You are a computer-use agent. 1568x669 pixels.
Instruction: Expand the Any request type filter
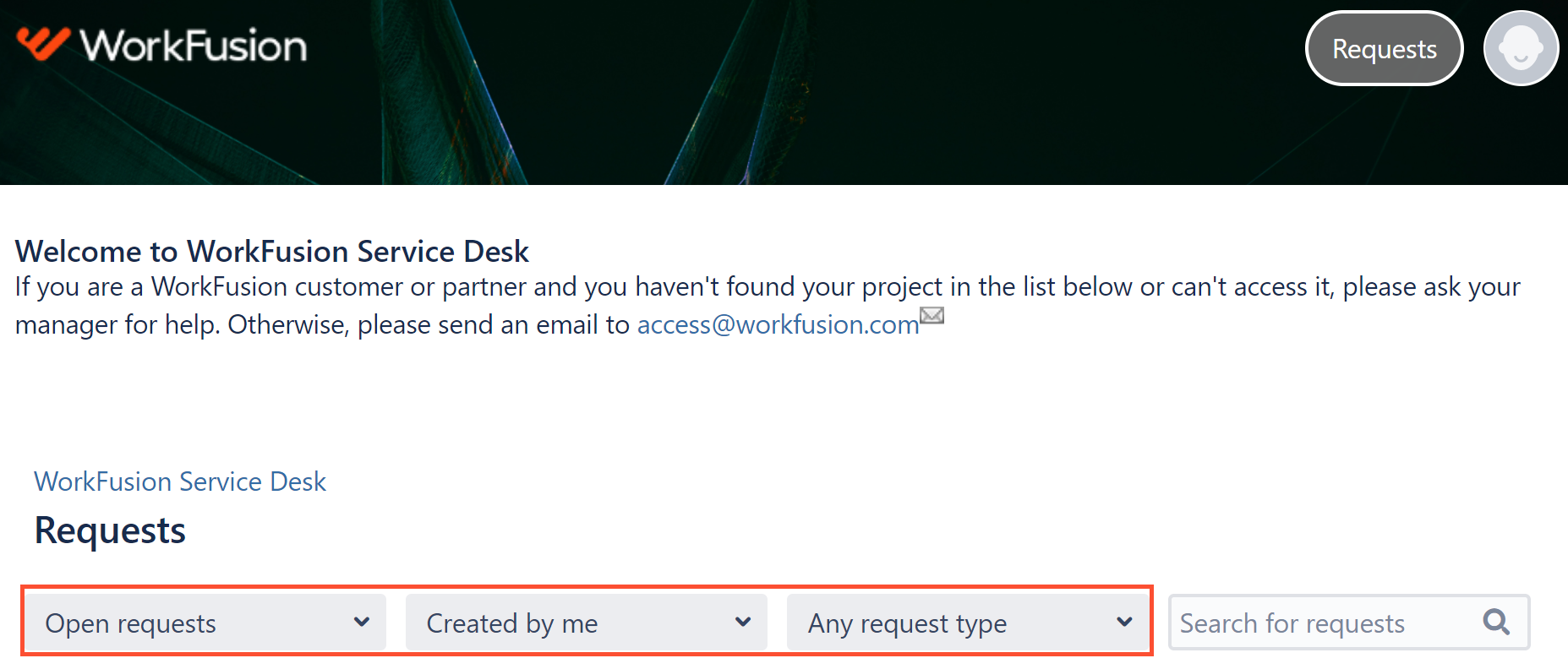coord(968,623)
